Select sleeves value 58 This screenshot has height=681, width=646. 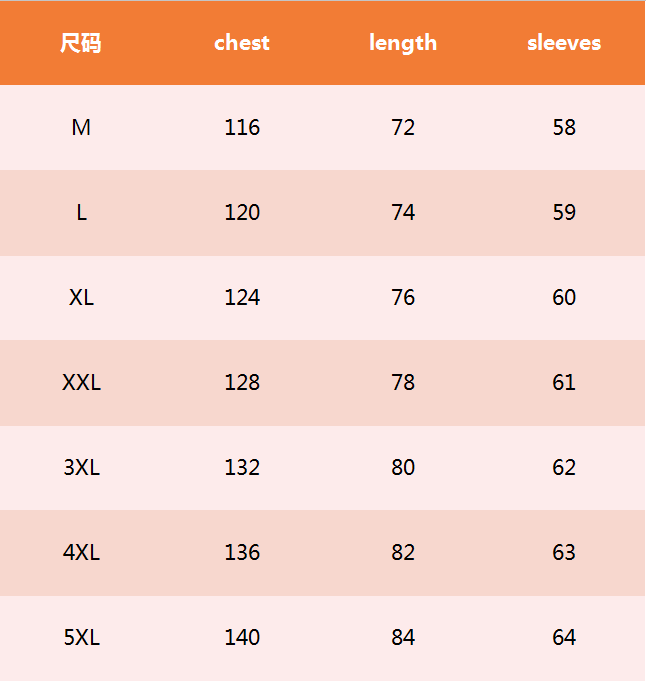click(x=564, y=128)
